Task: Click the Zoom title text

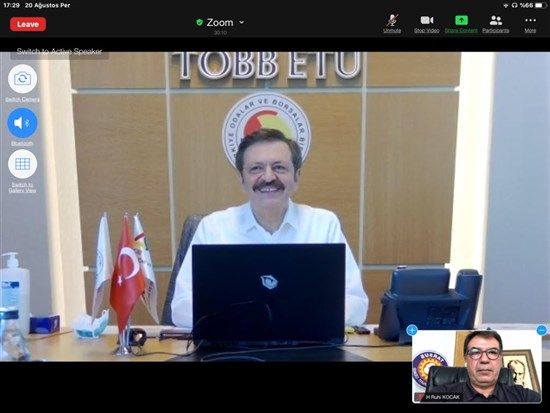Action: (x=220, y=22)
